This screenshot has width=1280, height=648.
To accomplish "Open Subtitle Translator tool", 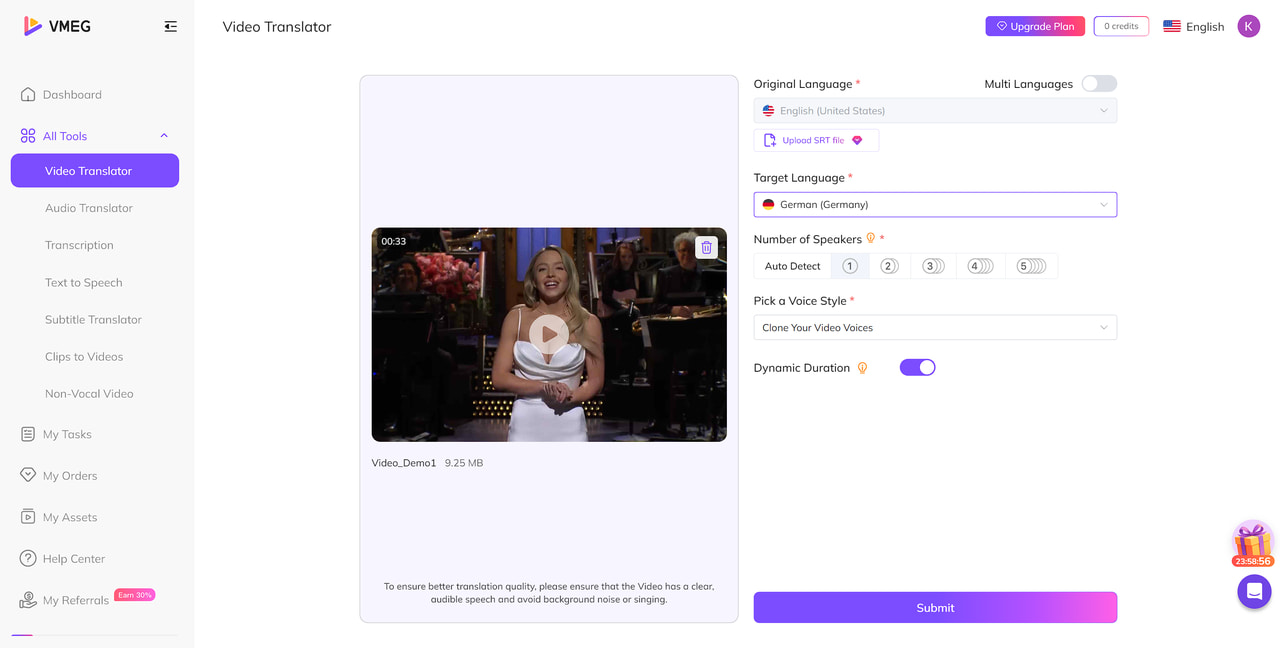I will click(x=93, y=320).
